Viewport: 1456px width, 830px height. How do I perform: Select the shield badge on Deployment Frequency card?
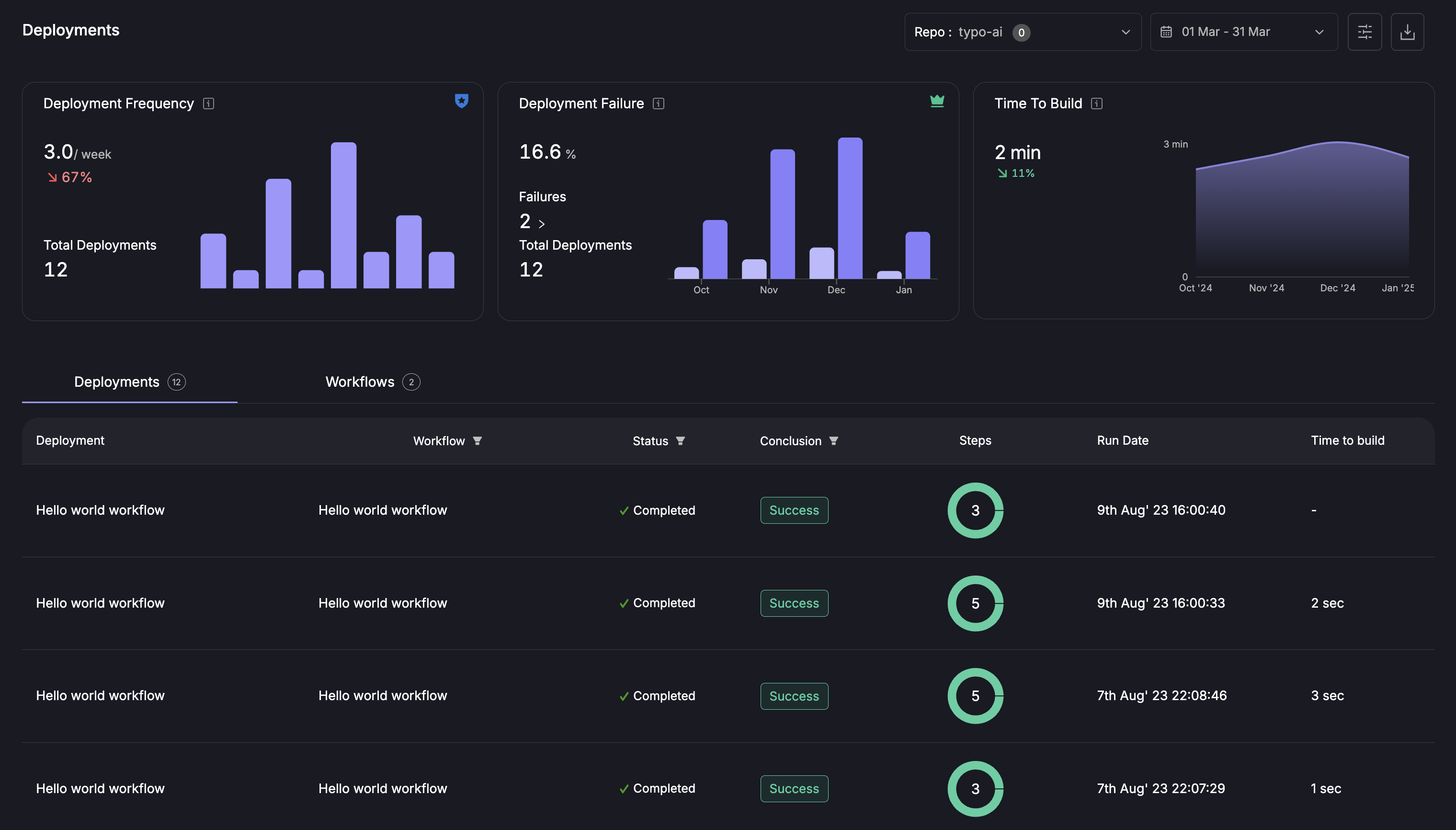[461, 101]
